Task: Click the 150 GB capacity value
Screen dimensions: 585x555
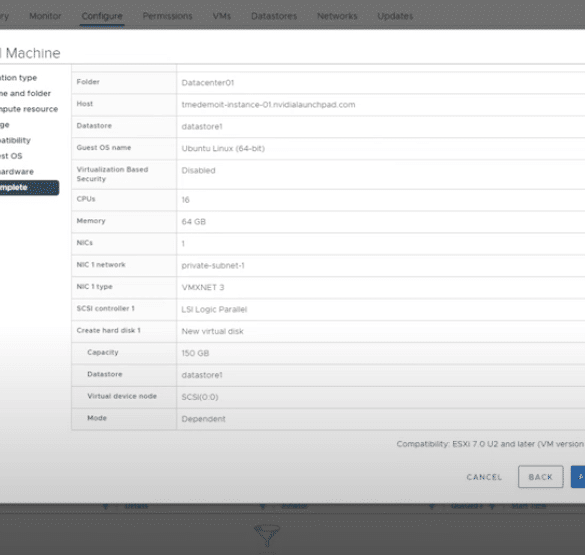Action: [195, 353]
